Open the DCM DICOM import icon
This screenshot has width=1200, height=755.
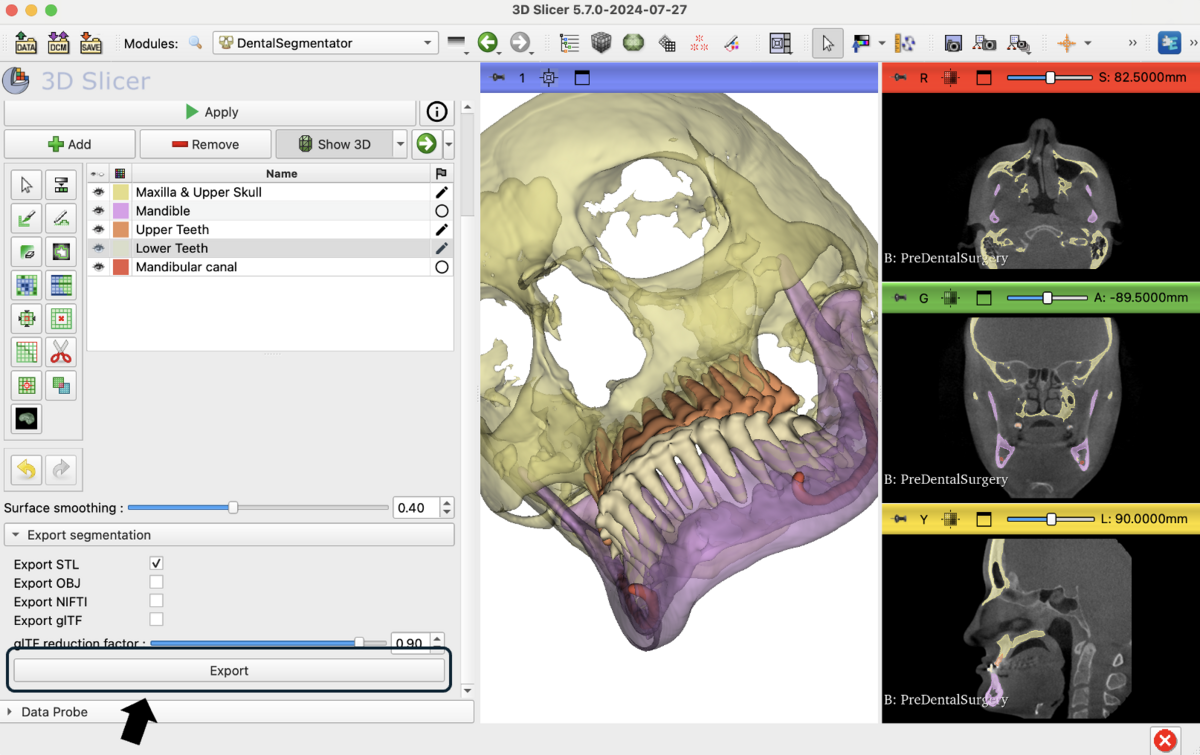coord(58,43)
